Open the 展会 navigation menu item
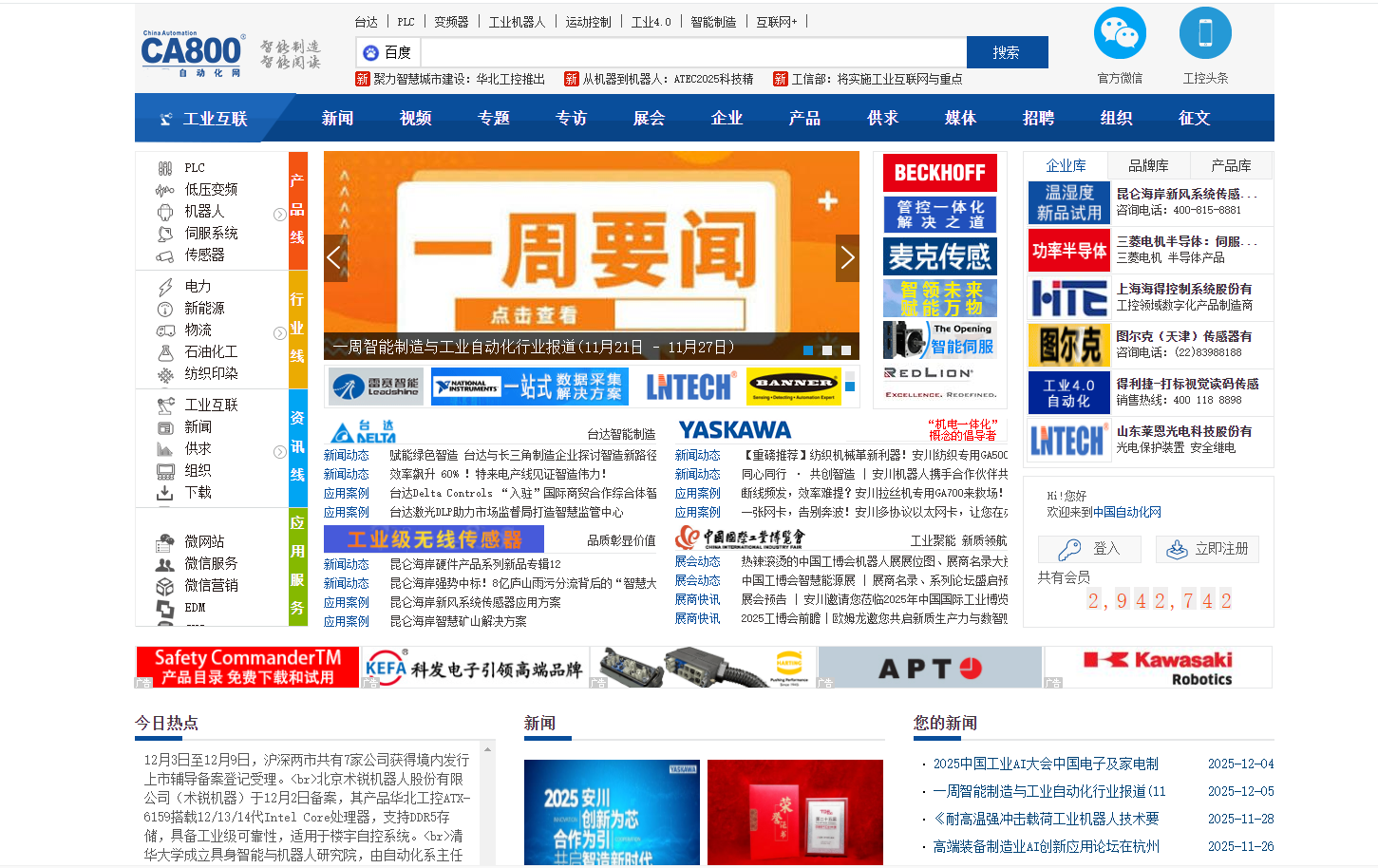1378x868 pixels. click(649, 118)
